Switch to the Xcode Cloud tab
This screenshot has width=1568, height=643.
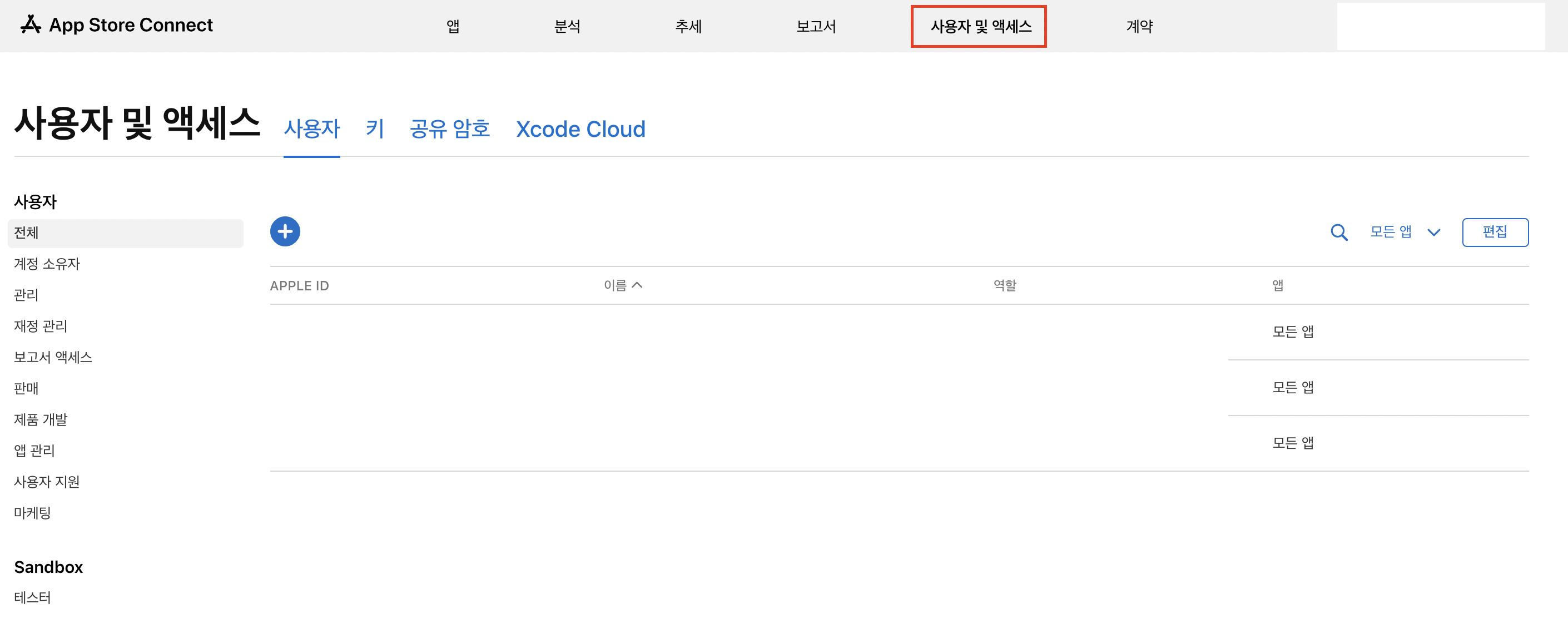coord(580,129)
